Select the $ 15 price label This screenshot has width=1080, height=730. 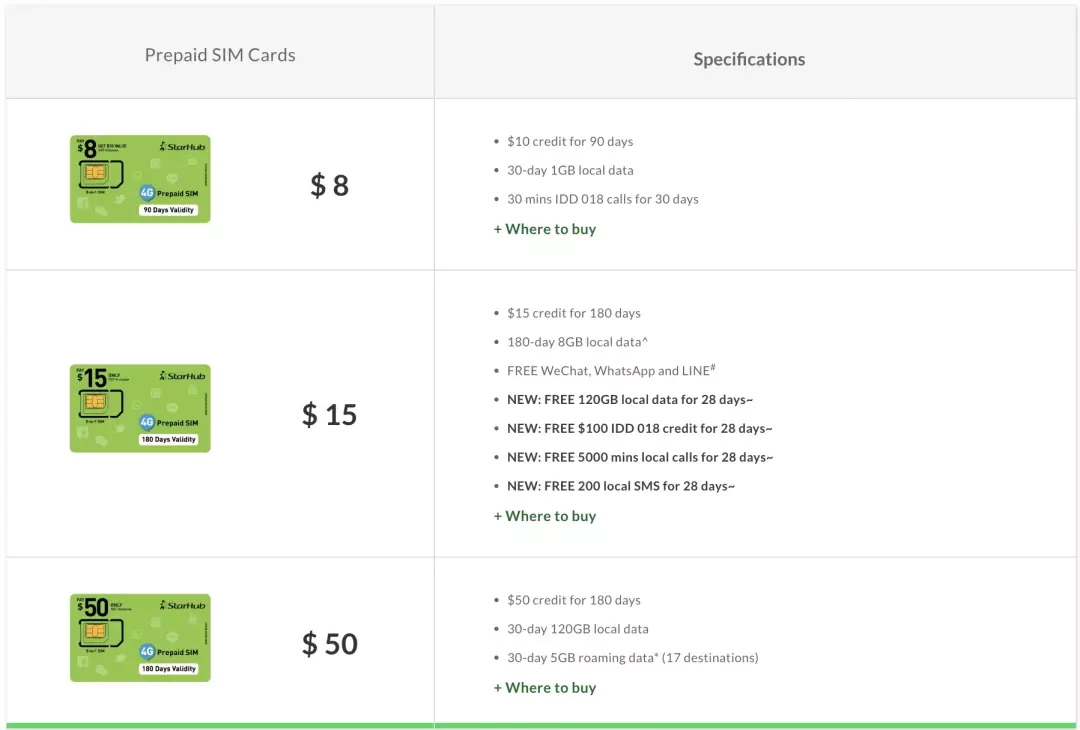[x=329, y=415]
